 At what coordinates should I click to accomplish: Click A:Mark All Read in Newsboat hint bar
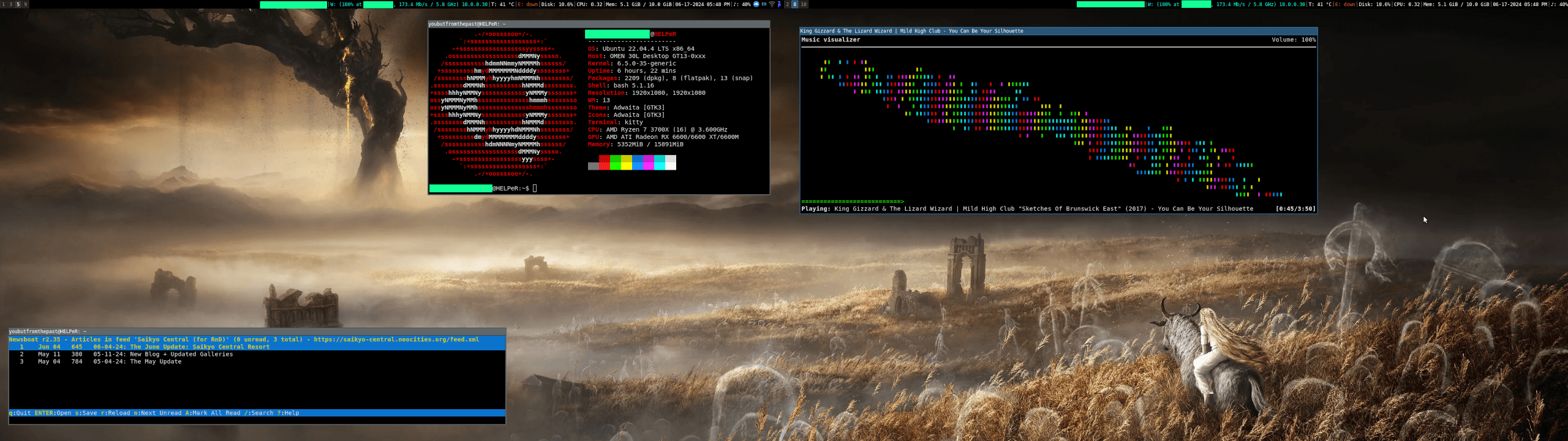click(x=213, y=413)
